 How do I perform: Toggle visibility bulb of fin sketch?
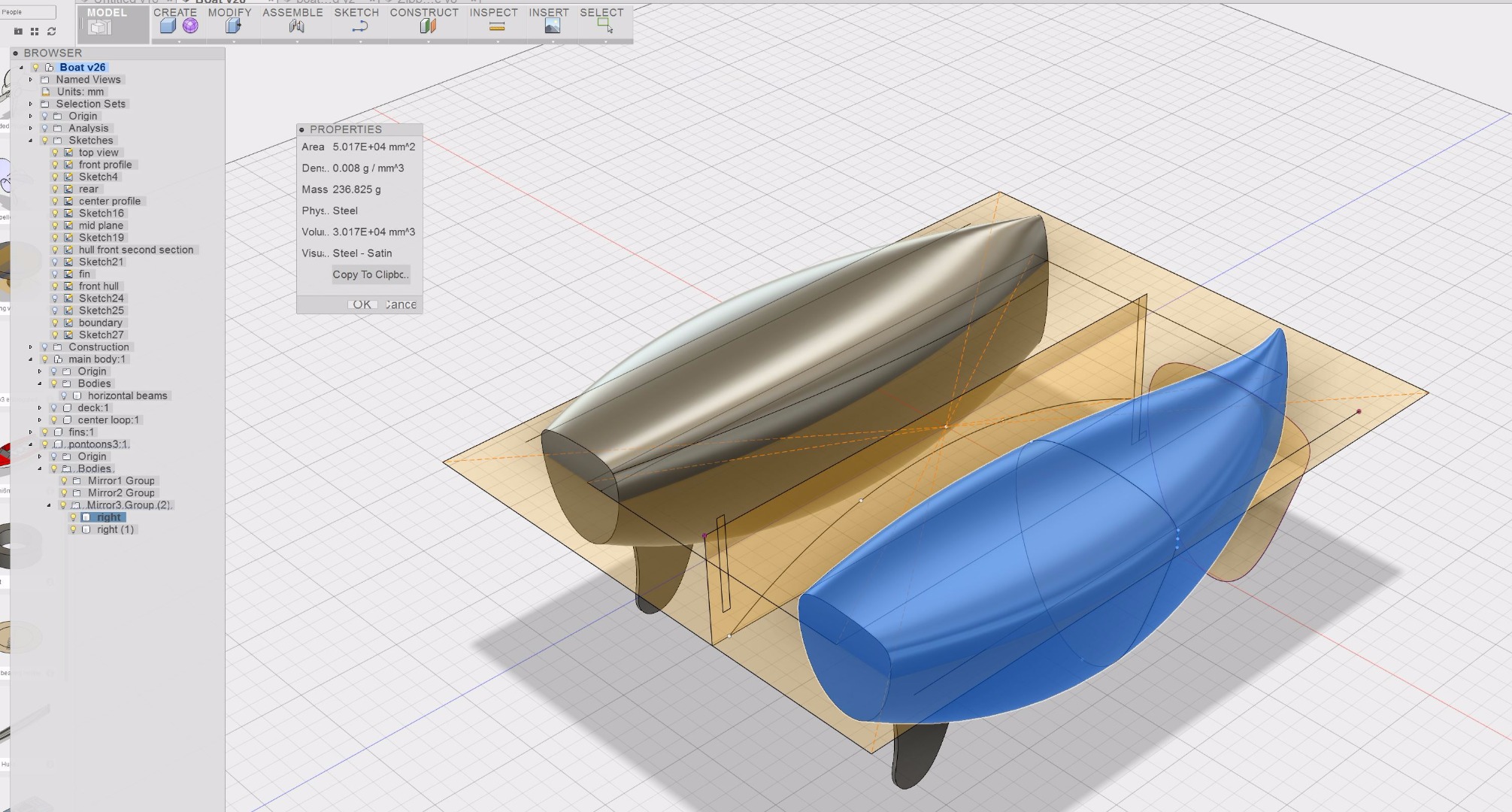55,274
